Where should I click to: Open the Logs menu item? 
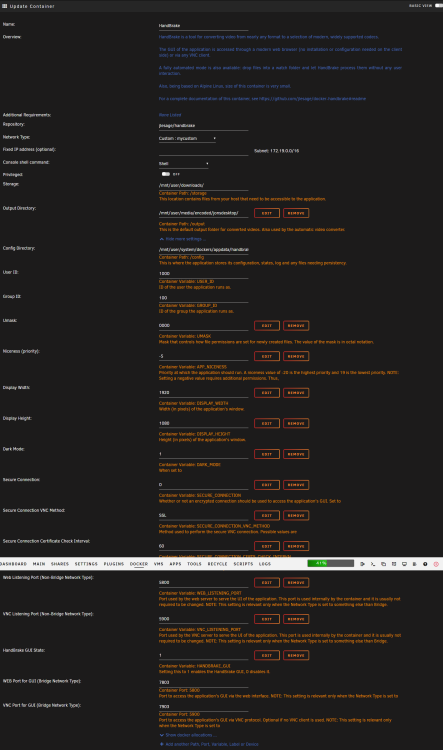265,564
